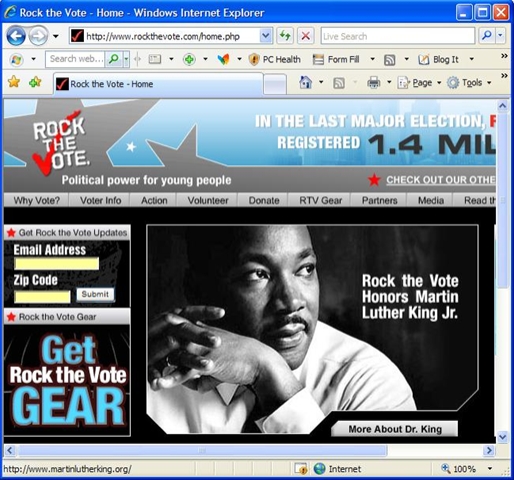
Task: Click the Live Search input box
Action: tap(398, 36)
